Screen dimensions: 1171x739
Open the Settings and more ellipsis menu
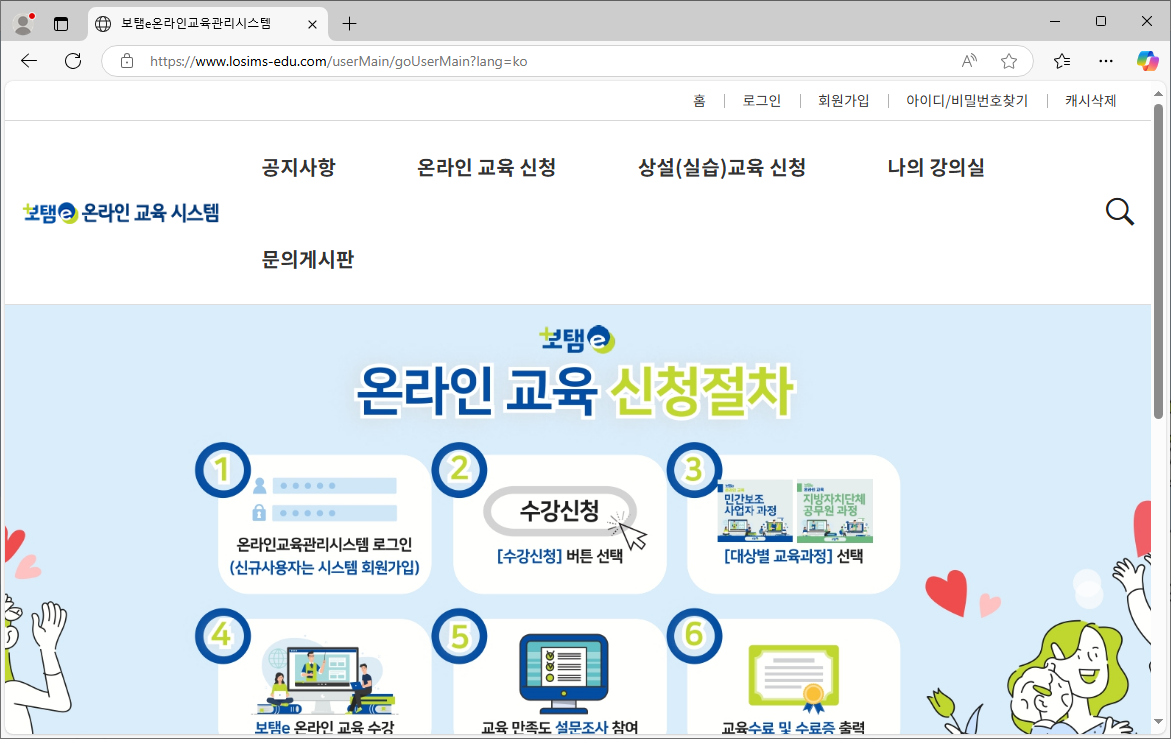pyautogui.click(x=1105, y=60)
